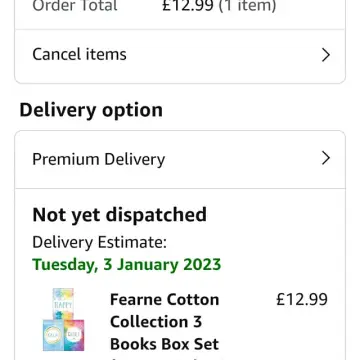
Task: Open the Fearne Cotton box set thumbnail
Action: [x=64, y=319]
